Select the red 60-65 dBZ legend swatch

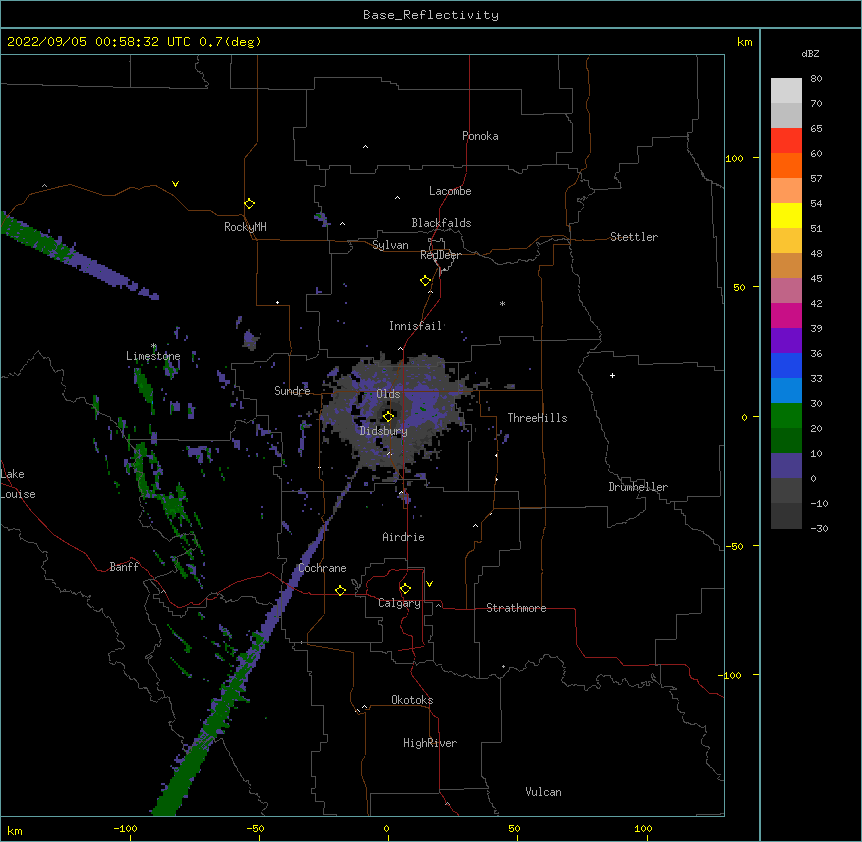coord(786,141)
